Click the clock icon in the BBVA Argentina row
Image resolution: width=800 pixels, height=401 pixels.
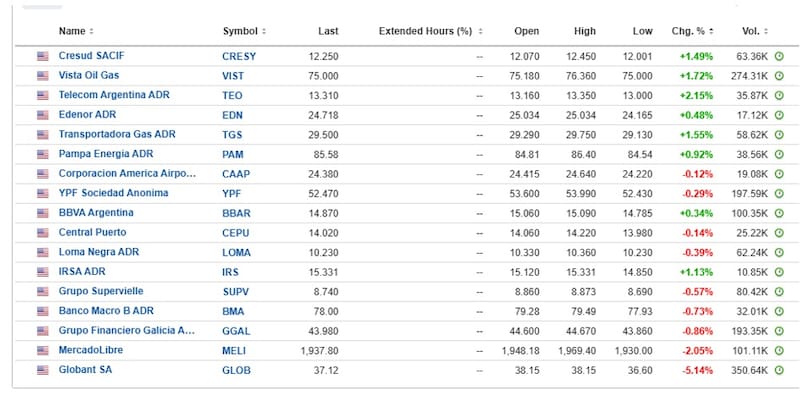tap(779, 213)
